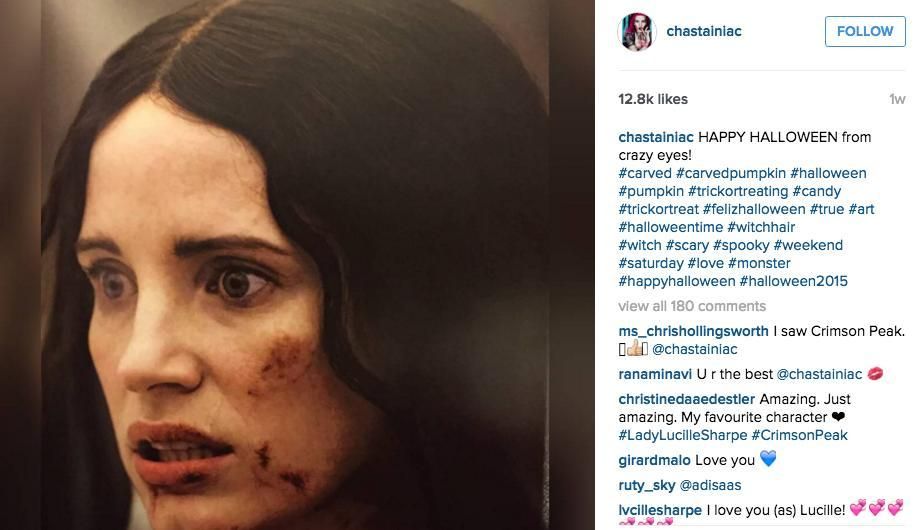View the 12.8k likes list
914x530 pixels.
(x=653, y=99)
